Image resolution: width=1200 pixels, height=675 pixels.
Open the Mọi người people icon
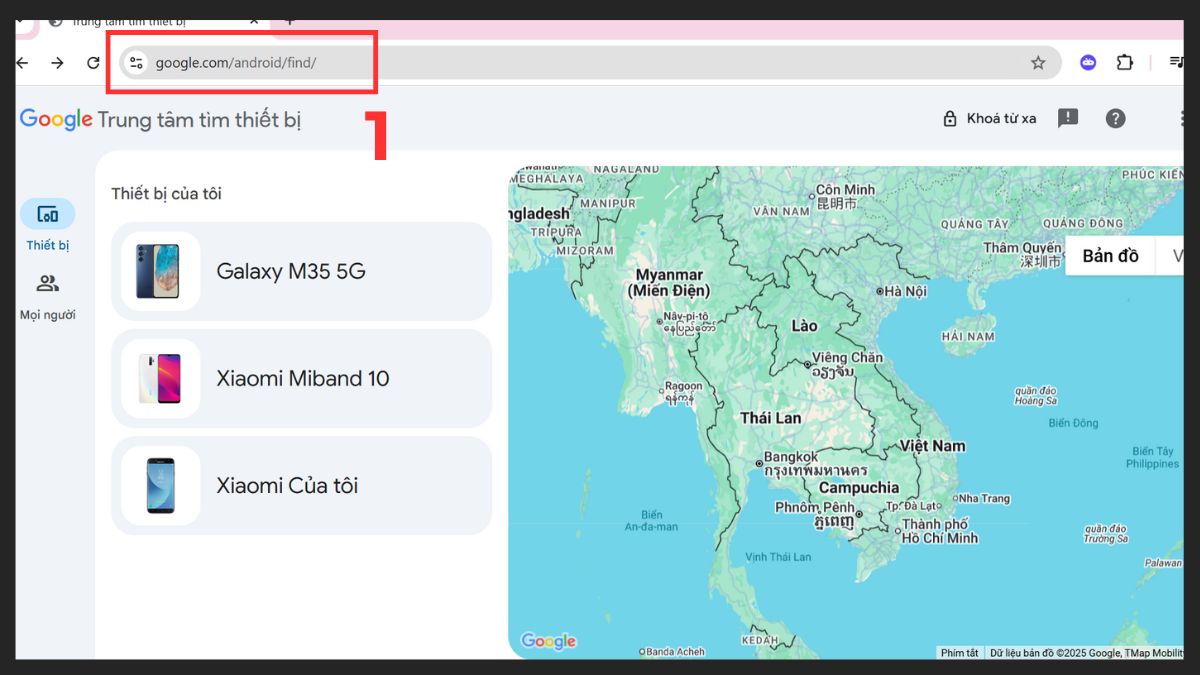tap(47, 283)
